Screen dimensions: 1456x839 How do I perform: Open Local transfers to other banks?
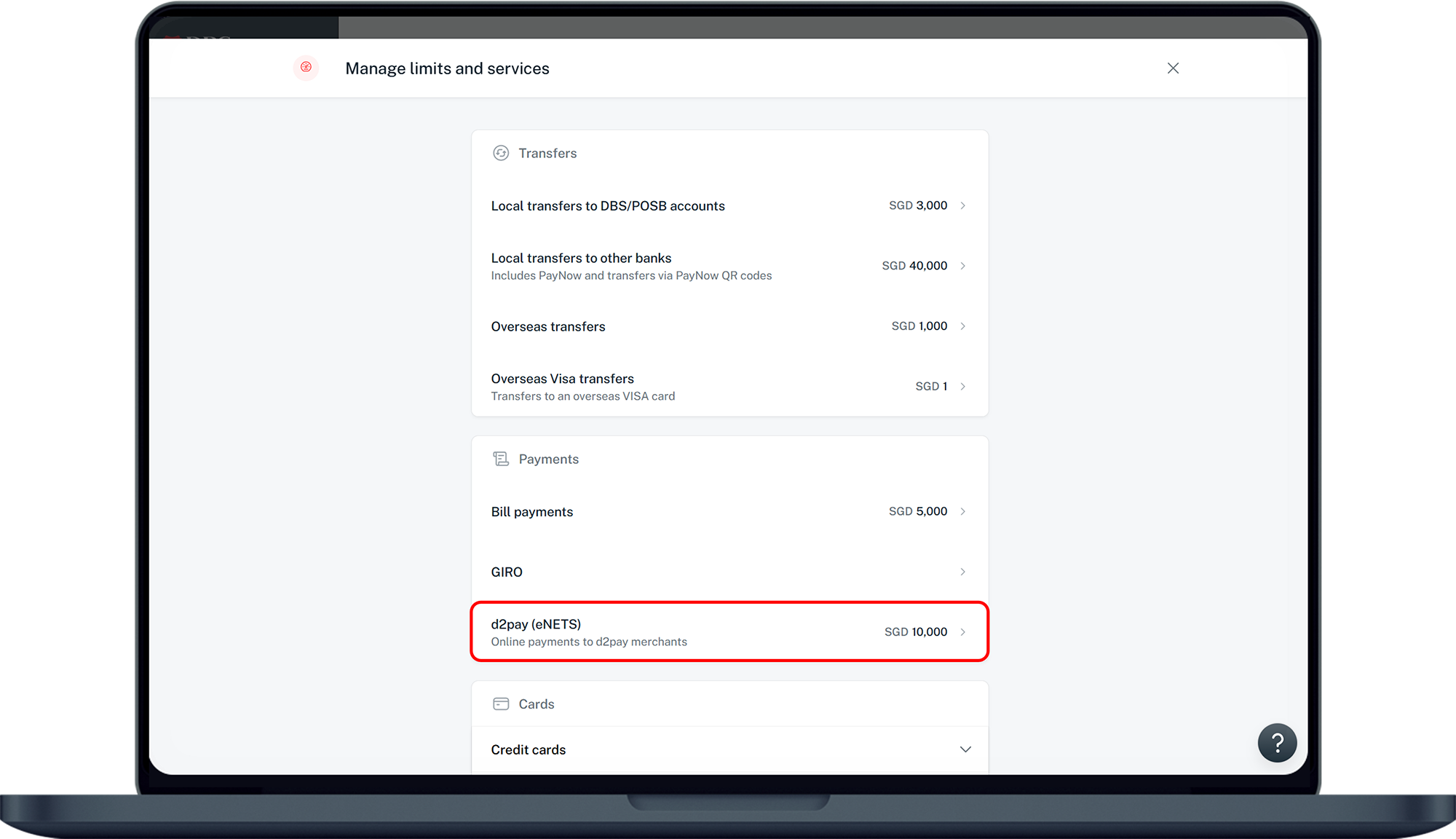[x=581, y=259]
